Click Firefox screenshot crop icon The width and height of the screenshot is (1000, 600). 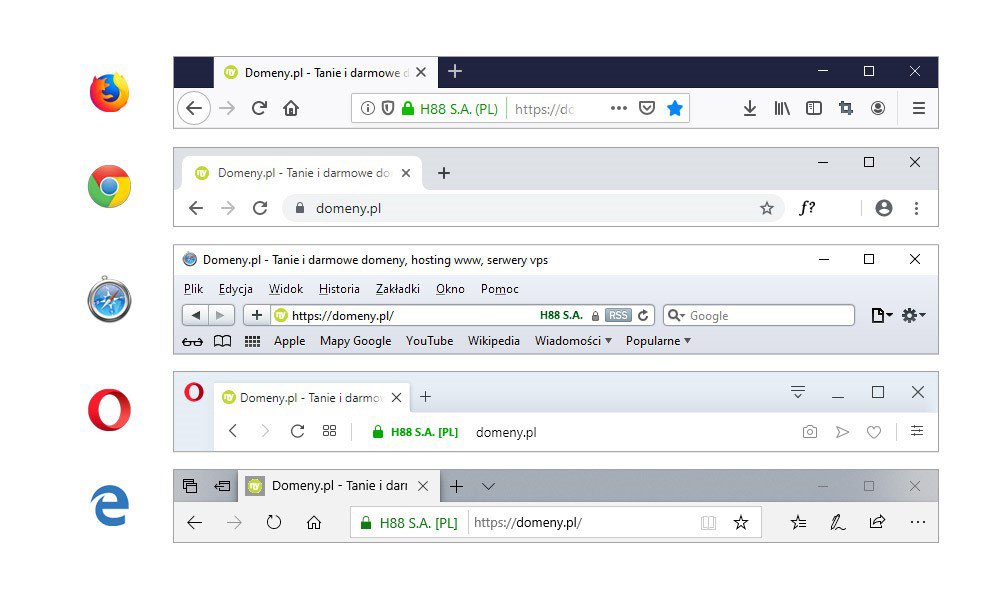[x=846, y=108]
